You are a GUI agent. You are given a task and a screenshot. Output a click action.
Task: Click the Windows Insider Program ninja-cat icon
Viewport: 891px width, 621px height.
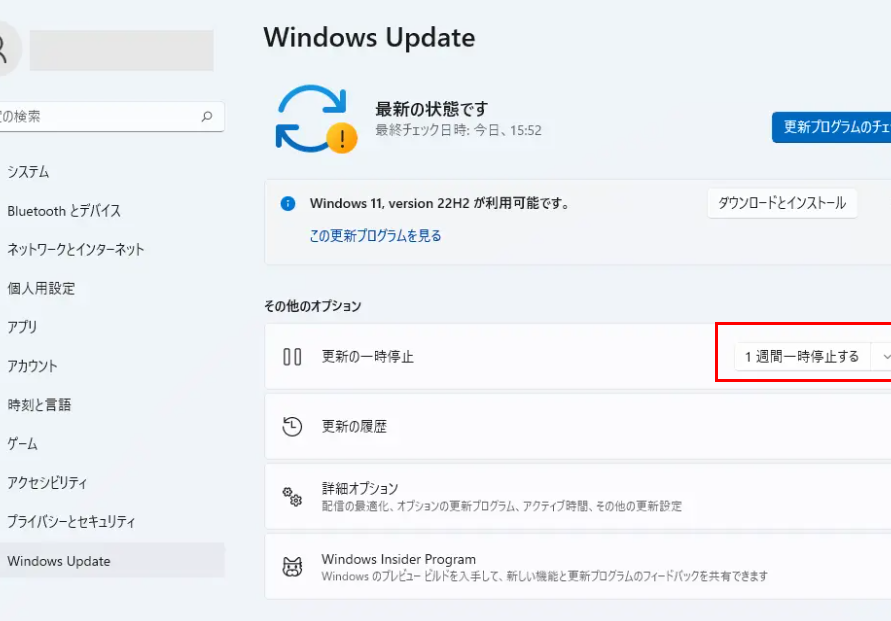(291, 566)
